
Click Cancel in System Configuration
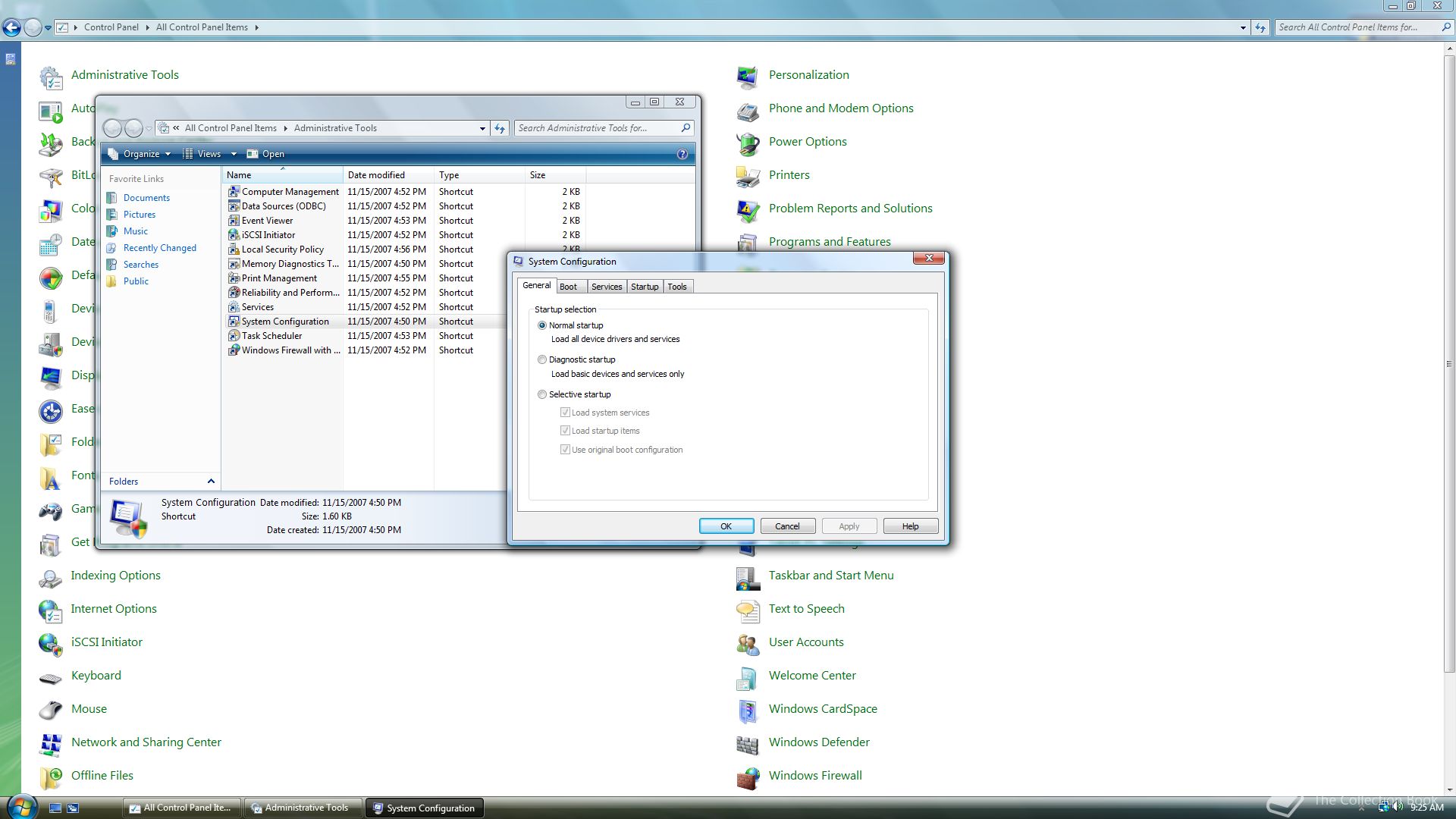pyautogui.click(x=787, y=526)
